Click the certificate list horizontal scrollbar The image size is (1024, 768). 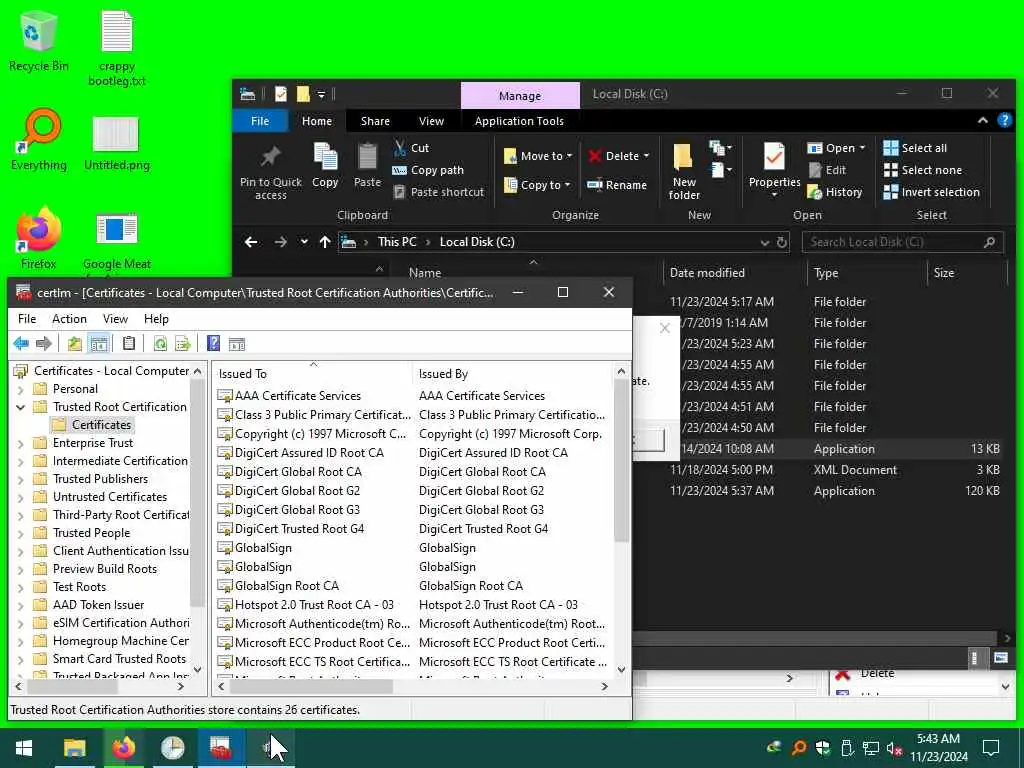312,686
